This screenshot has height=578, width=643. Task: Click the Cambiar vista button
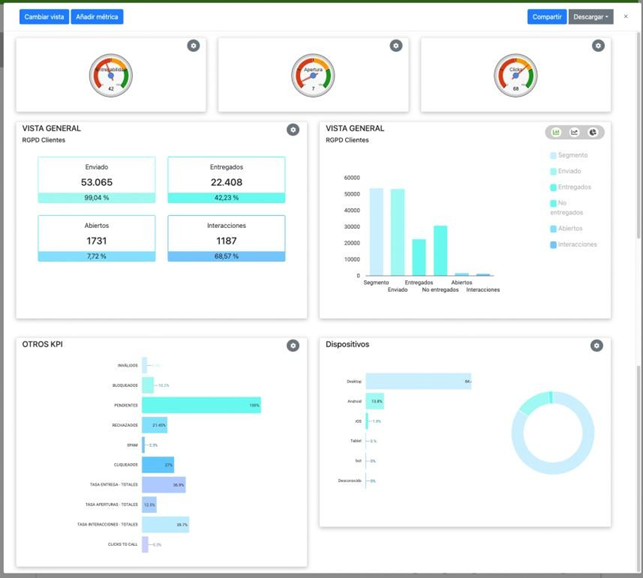(44, 17)
